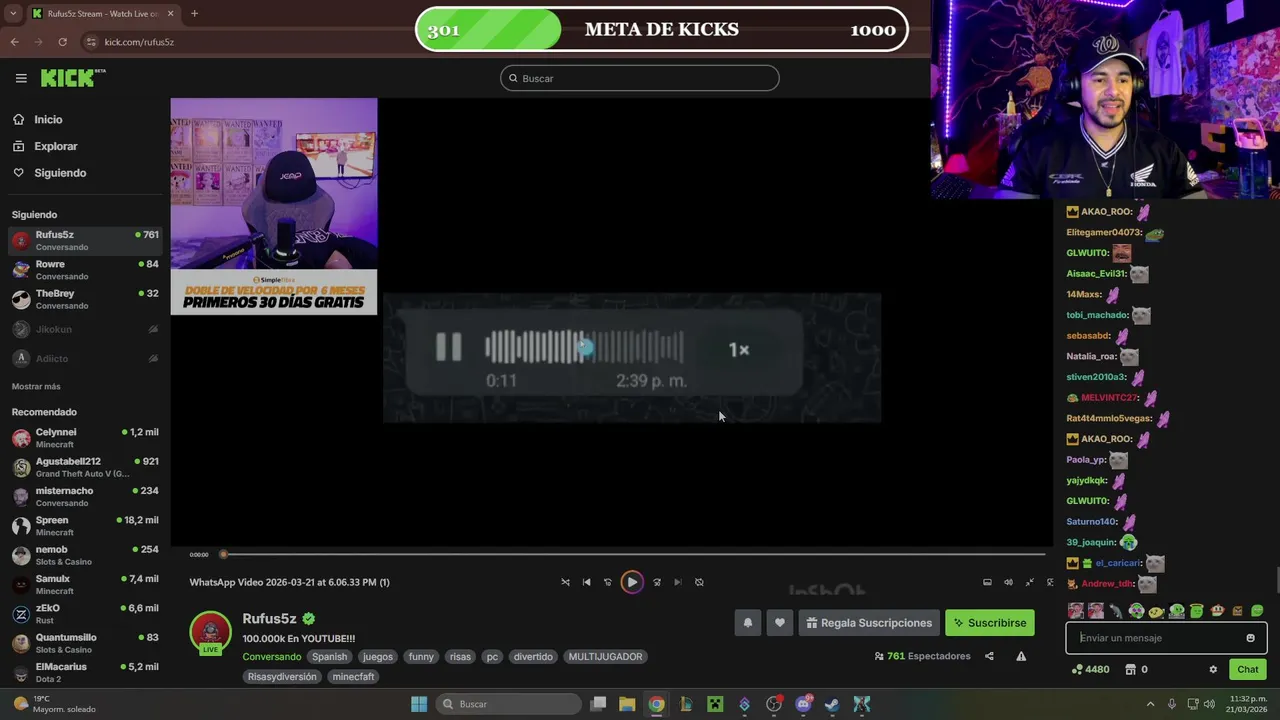Report stream with warning triangle icon
1280x720 pixels.
1021,656
